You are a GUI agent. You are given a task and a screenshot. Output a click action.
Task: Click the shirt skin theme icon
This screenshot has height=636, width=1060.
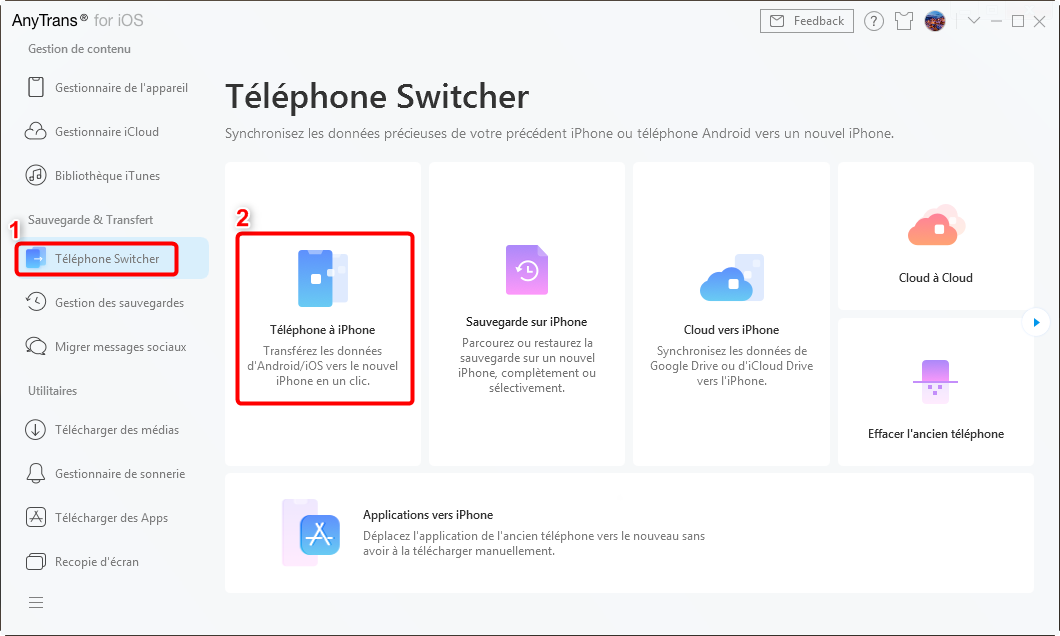click(904, 21)
